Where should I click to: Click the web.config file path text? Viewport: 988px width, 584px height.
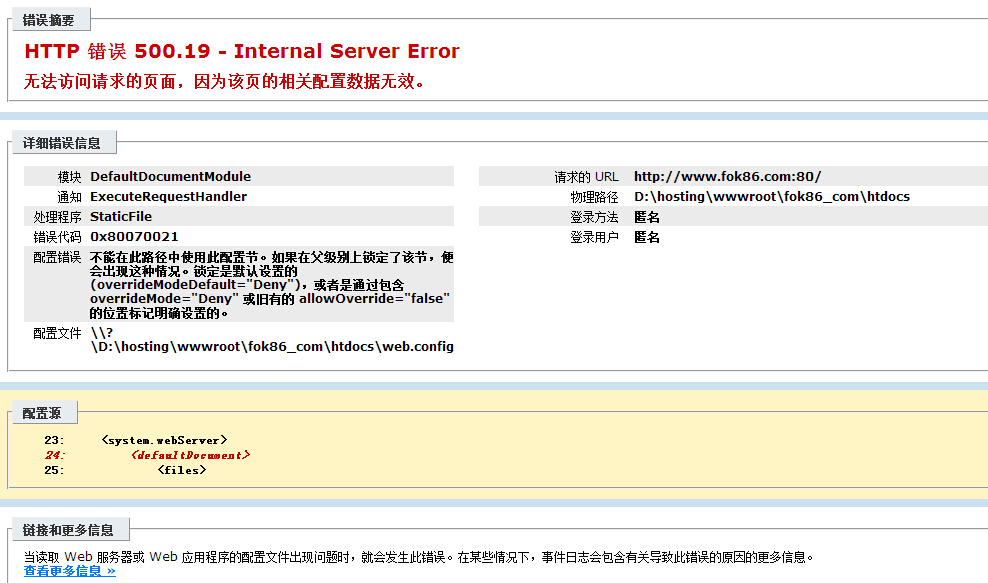(x=271, y=346)
